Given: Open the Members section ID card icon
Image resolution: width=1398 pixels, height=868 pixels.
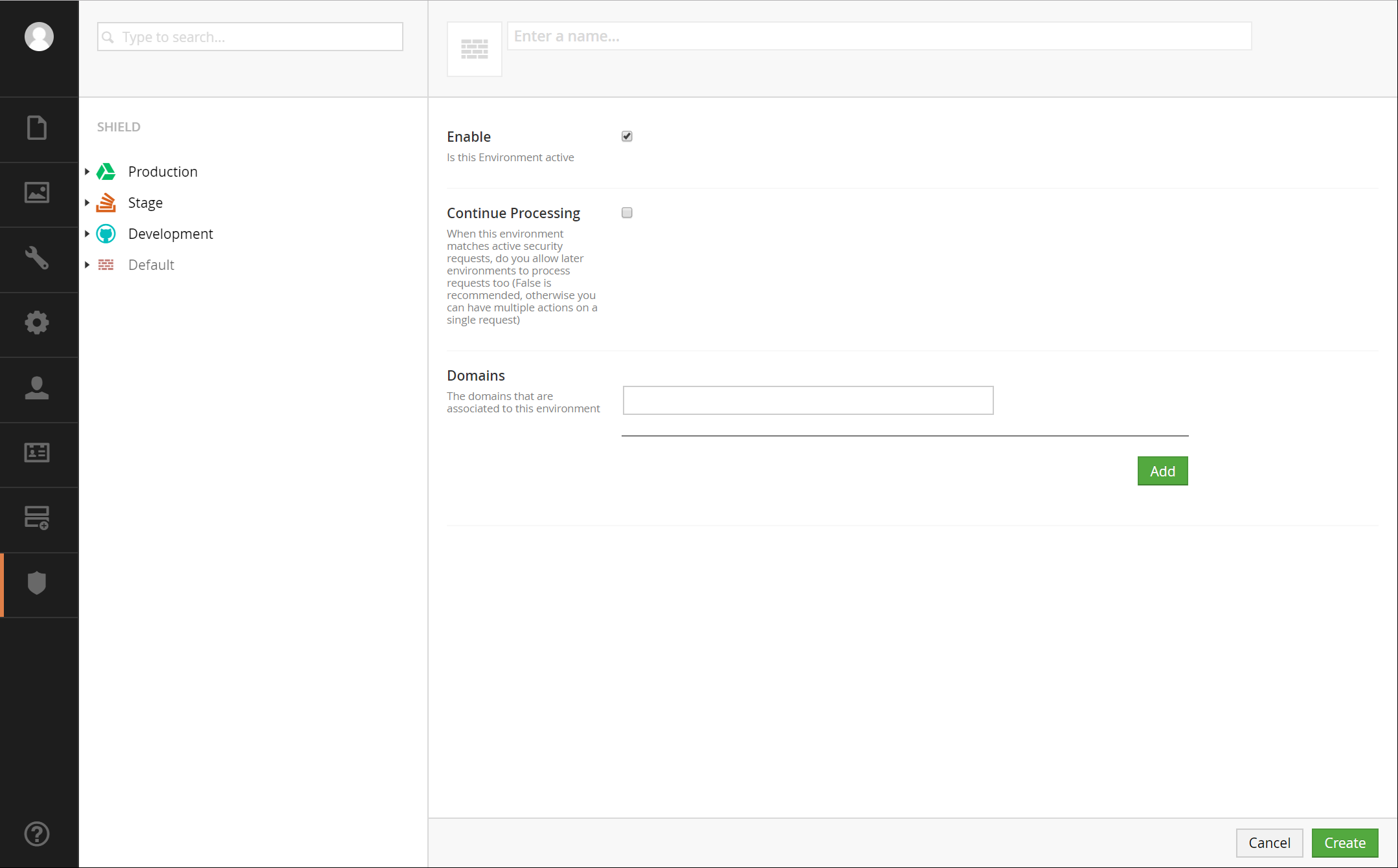Looking at the screenshot, I should pyautogui.click(x=37, y=452).
